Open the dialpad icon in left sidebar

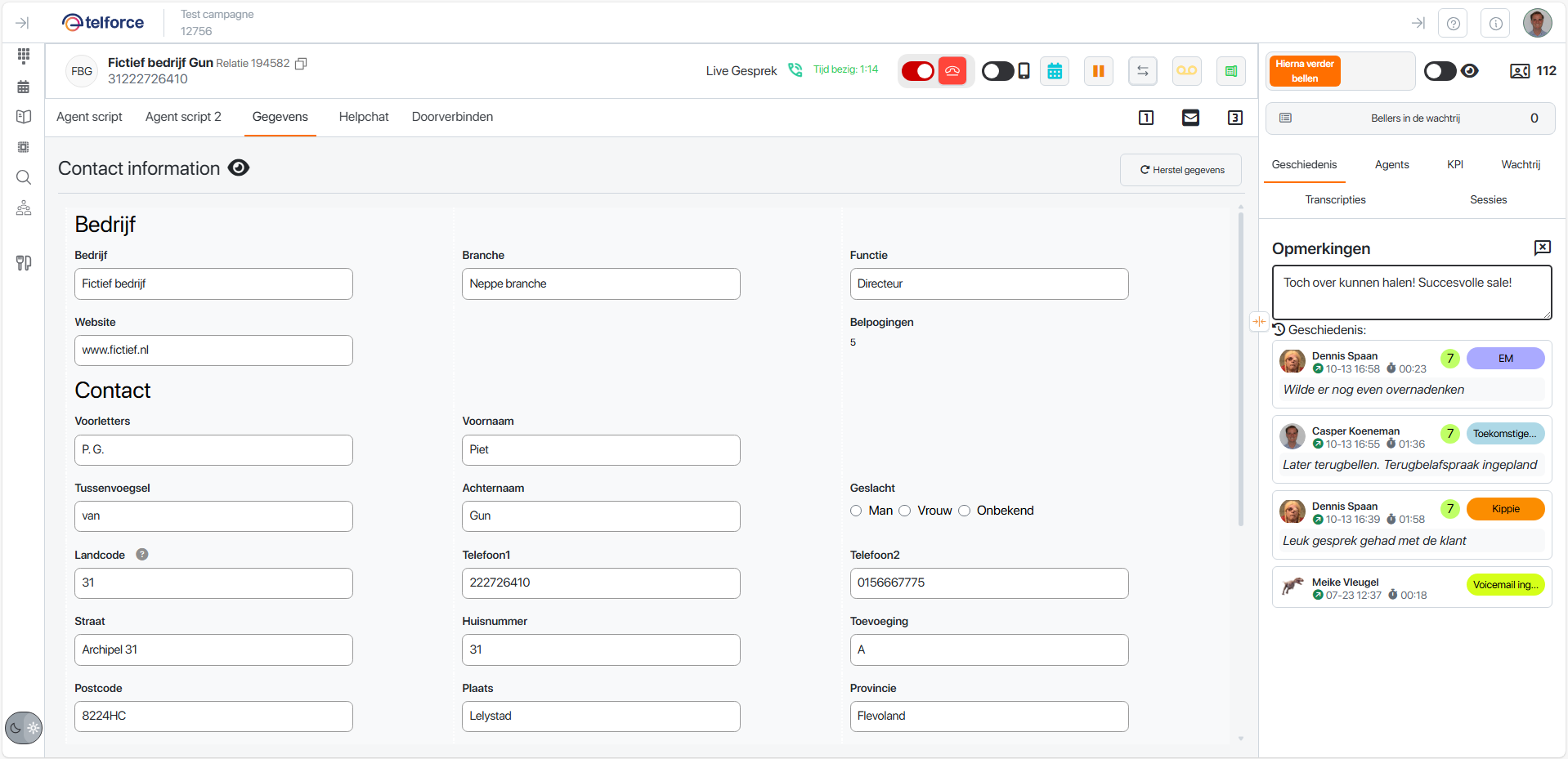24,56
